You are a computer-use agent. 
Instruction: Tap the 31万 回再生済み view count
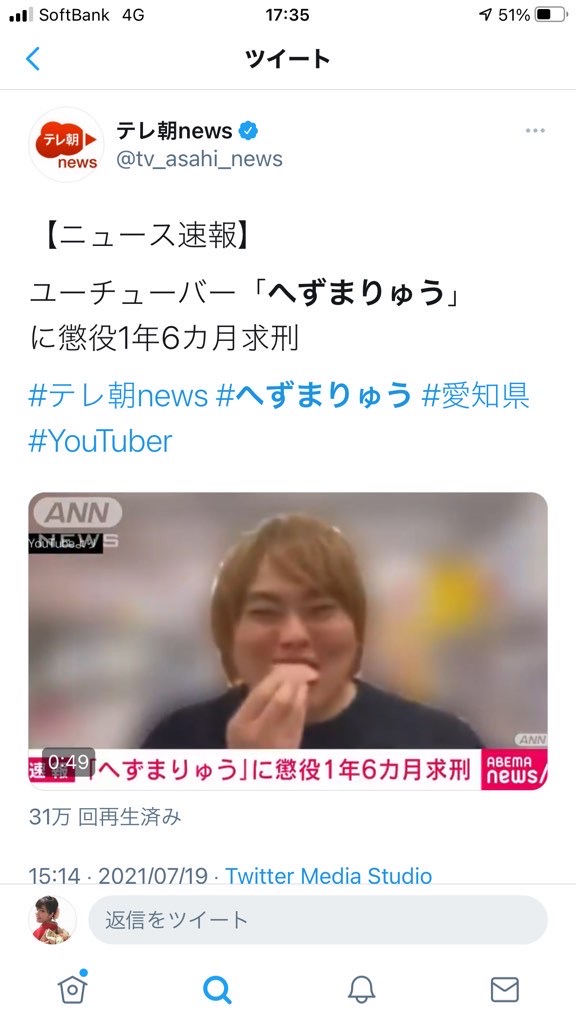tap(105, 816)
